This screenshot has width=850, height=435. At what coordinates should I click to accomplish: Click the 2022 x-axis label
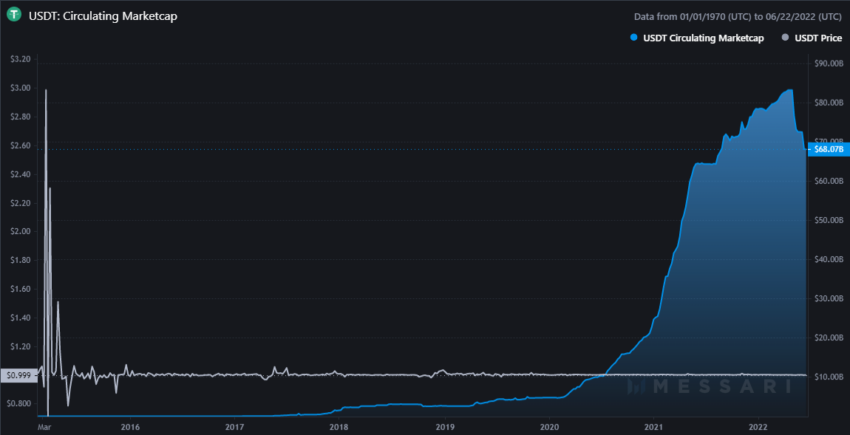click(759, 427)
